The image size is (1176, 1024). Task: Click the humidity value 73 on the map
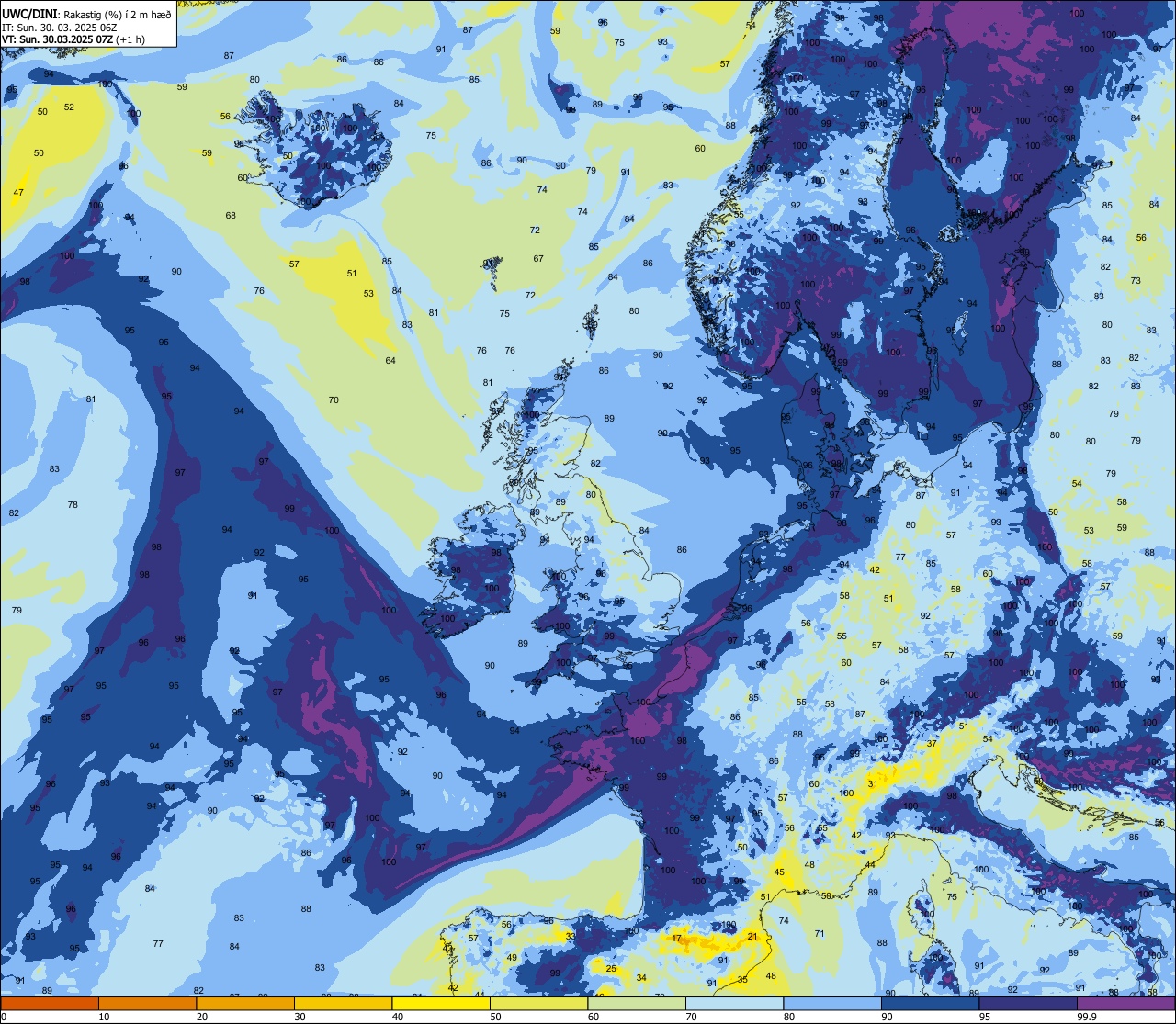coord(1136,281)
